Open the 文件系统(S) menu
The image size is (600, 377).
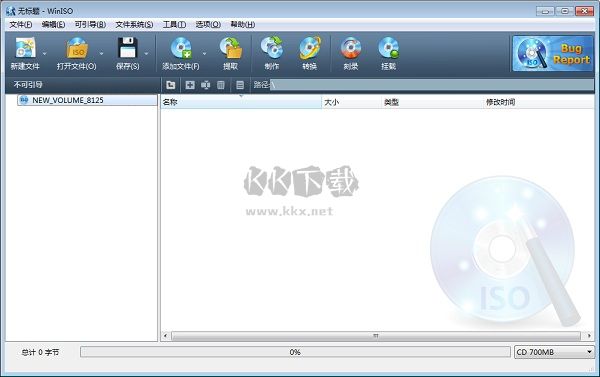click(x=134, y=24)
